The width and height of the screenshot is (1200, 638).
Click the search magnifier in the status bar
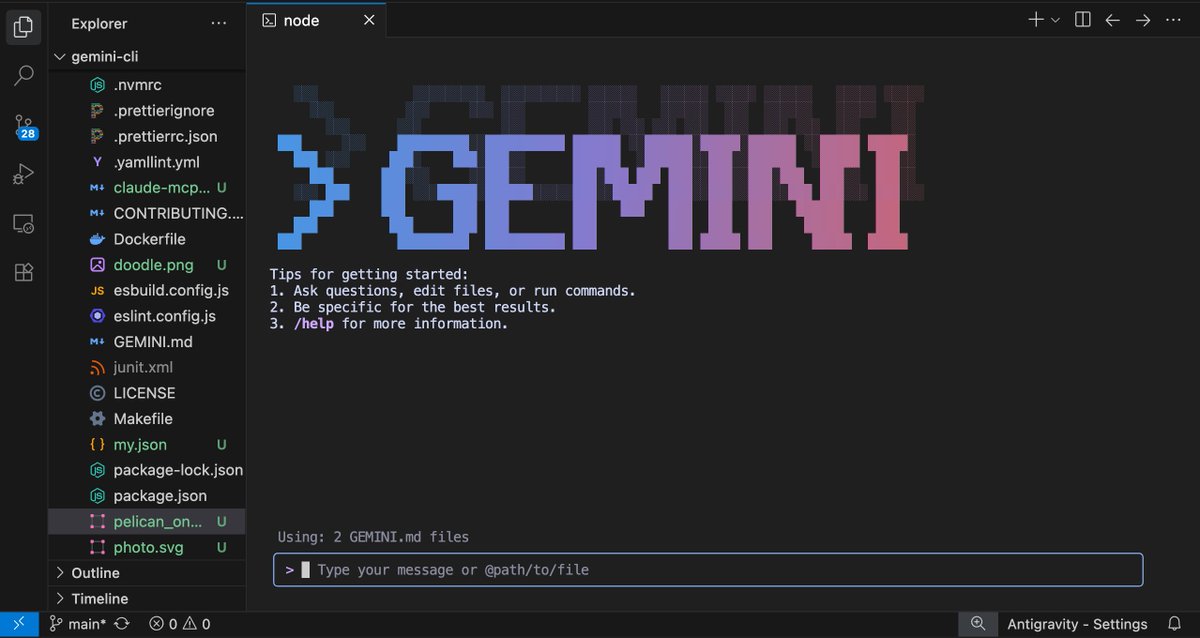tap(978, 623)
